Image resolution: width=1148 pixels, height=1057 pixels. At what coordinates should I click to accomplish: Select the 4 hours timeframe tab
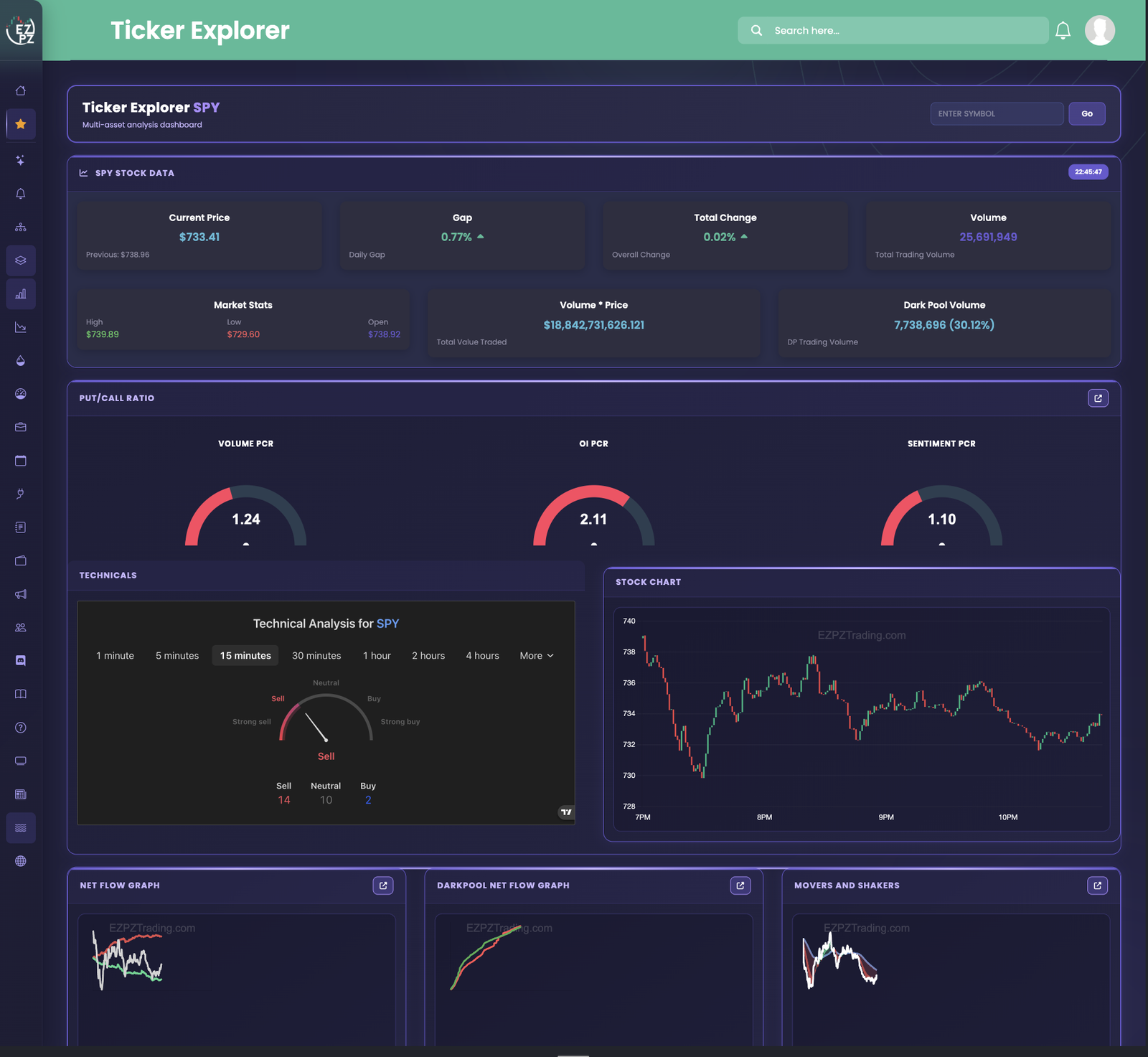[482, 656]
